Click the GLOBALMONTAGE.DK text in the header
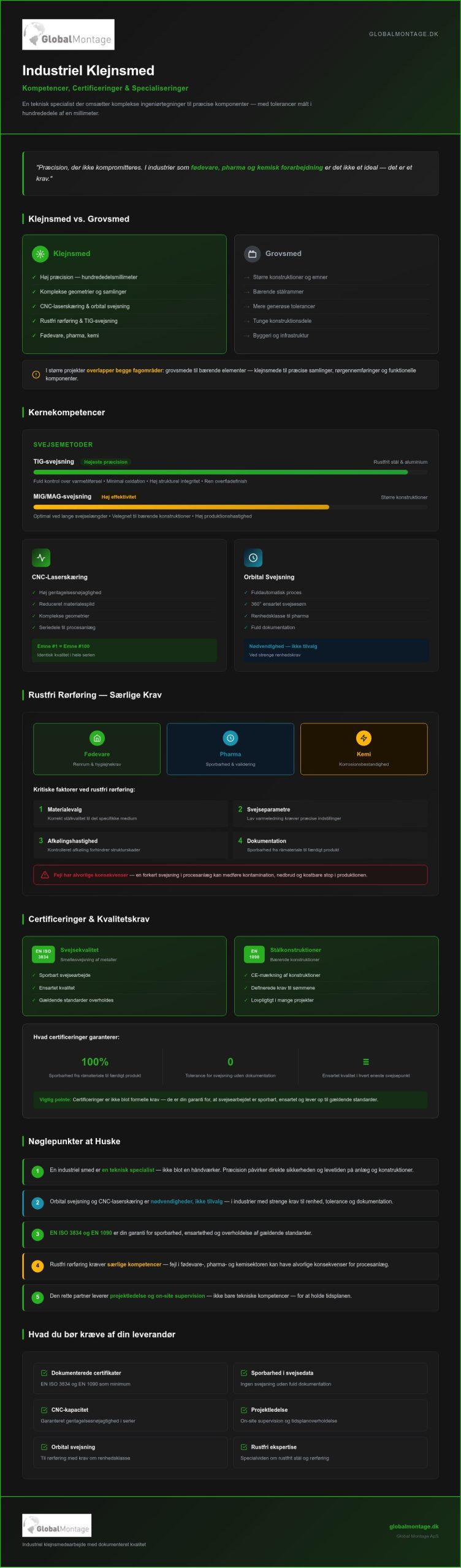This screenshot has width=461, height=1568. [403, 34]
